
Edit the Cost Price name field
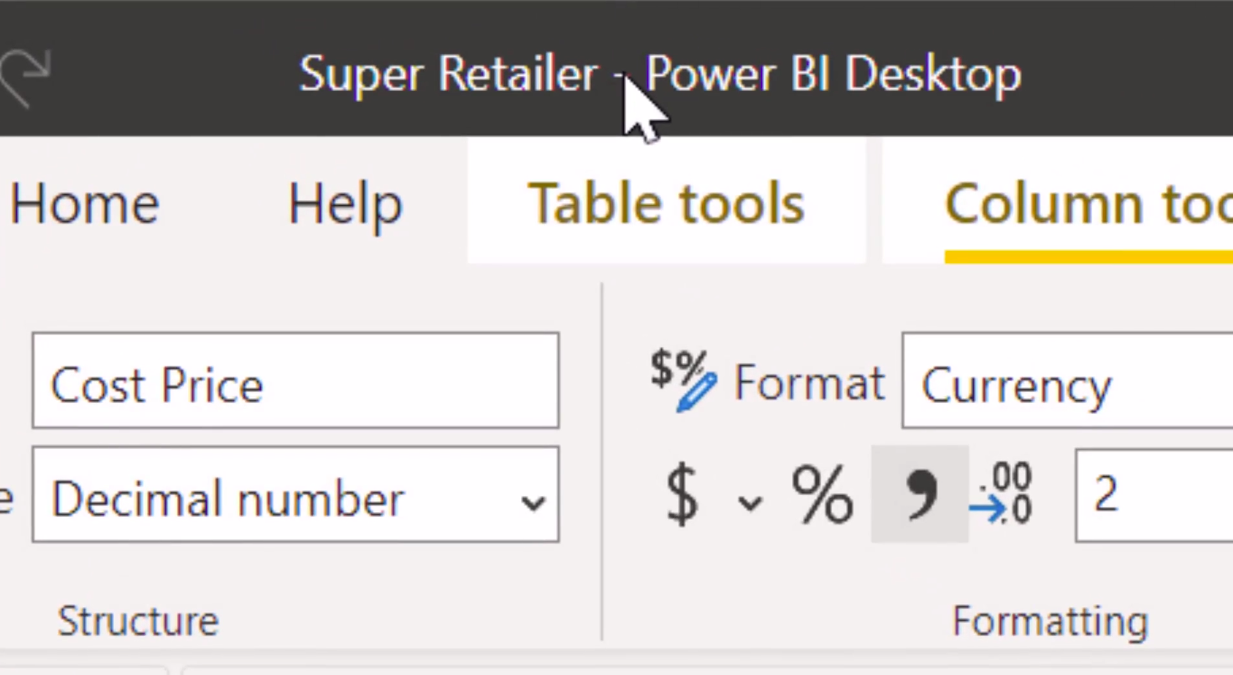tap(295, 381)
